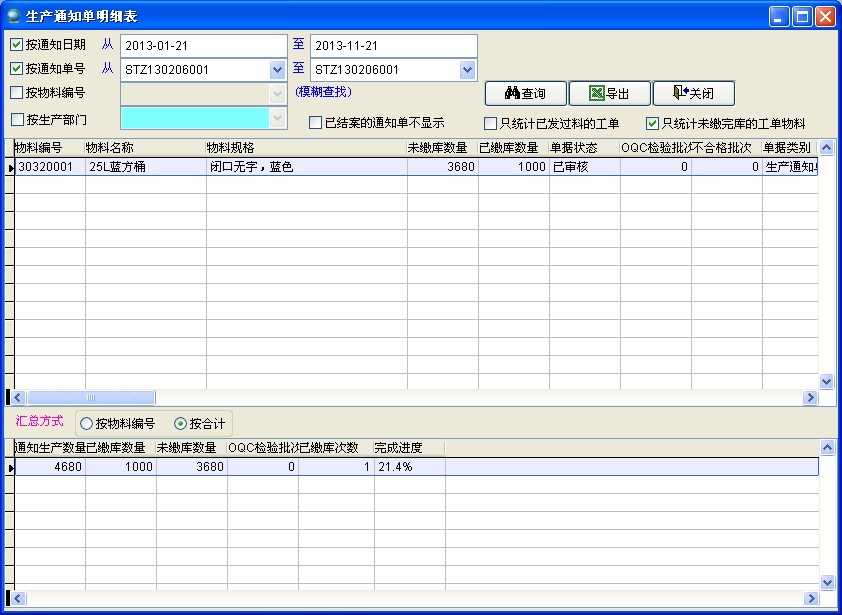Maximize the window using title bar button

pos(802,16)
